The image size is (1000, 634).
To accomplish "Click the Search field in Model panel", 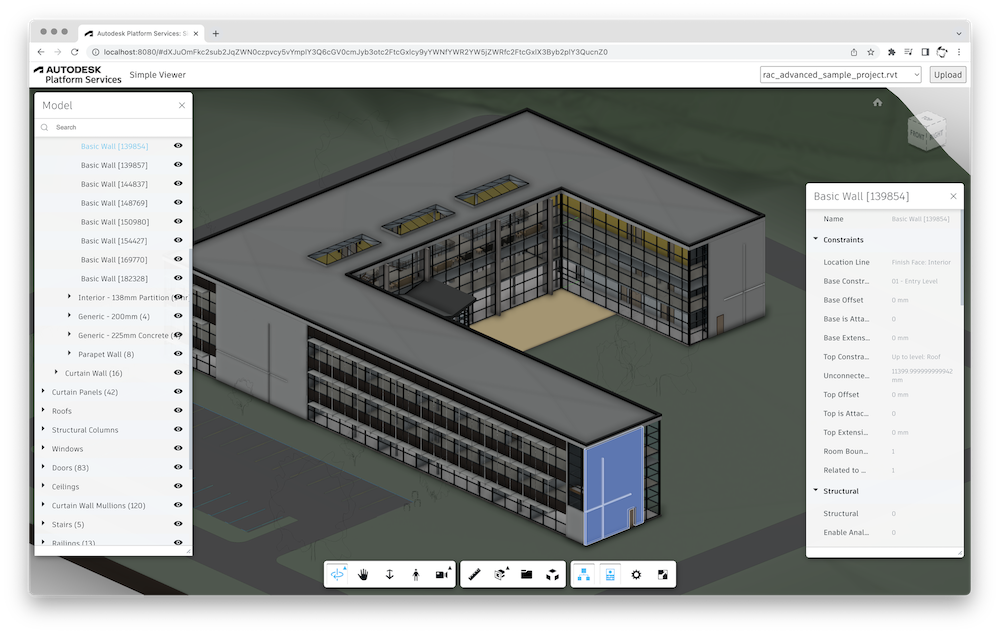I will tap(114, 128).
